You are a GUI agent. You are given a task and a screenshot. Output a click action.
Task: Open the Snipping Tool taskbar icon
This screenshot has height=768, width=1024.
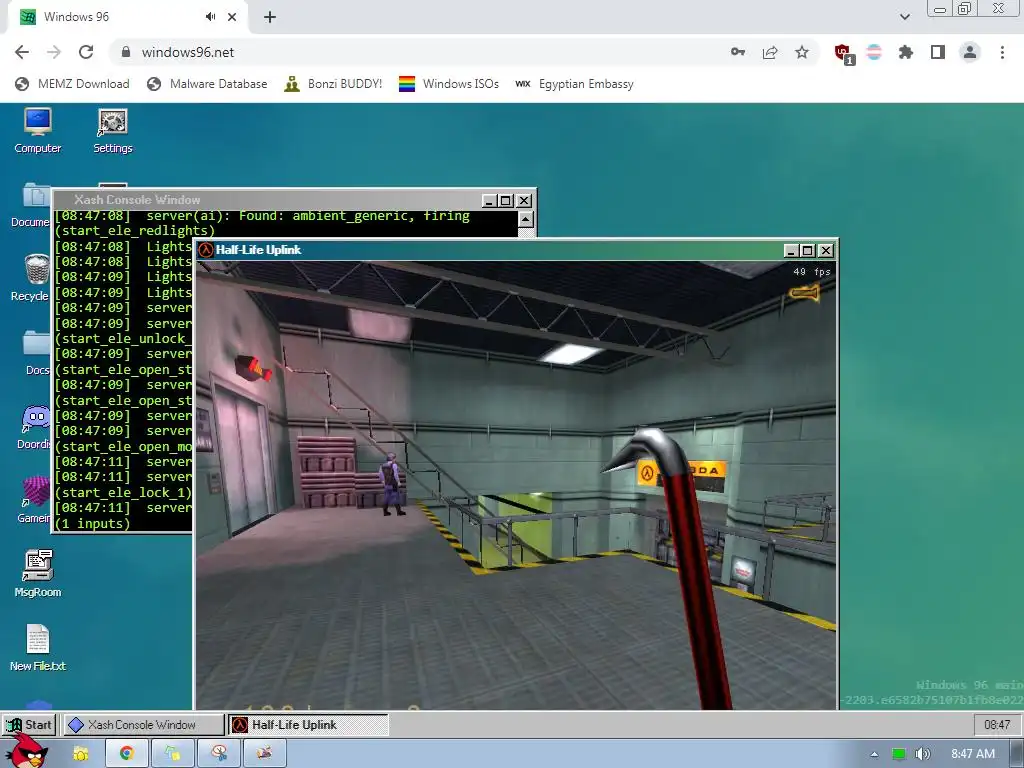219,754
